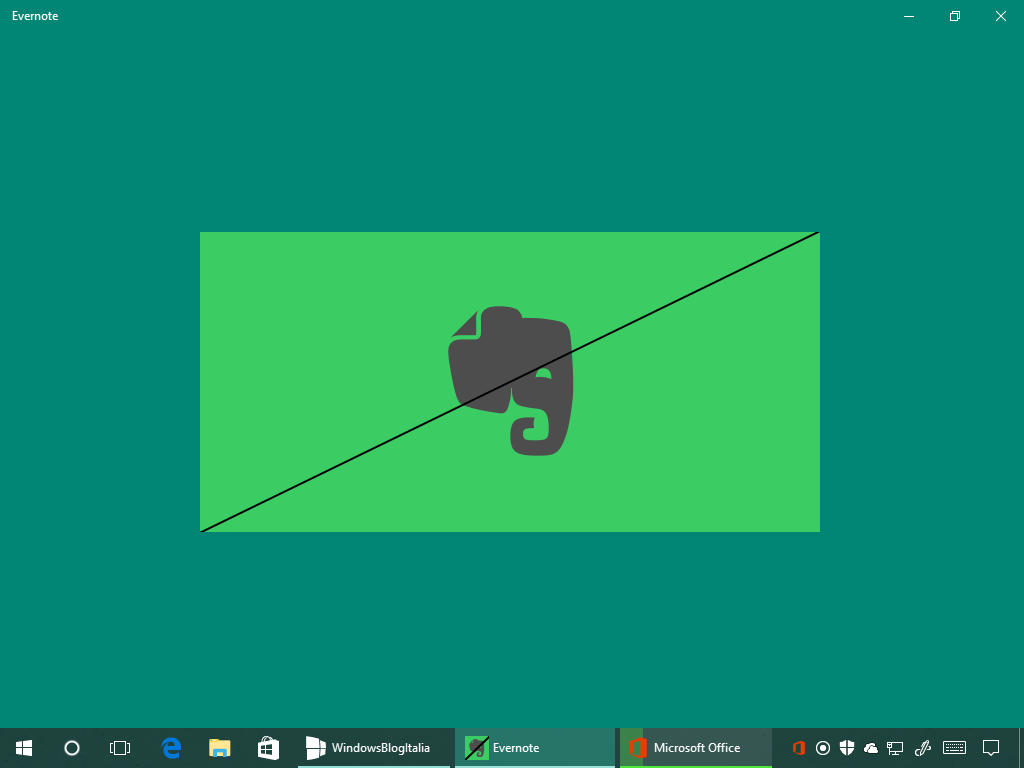Open Task View from the taskbar

point(120,748)
